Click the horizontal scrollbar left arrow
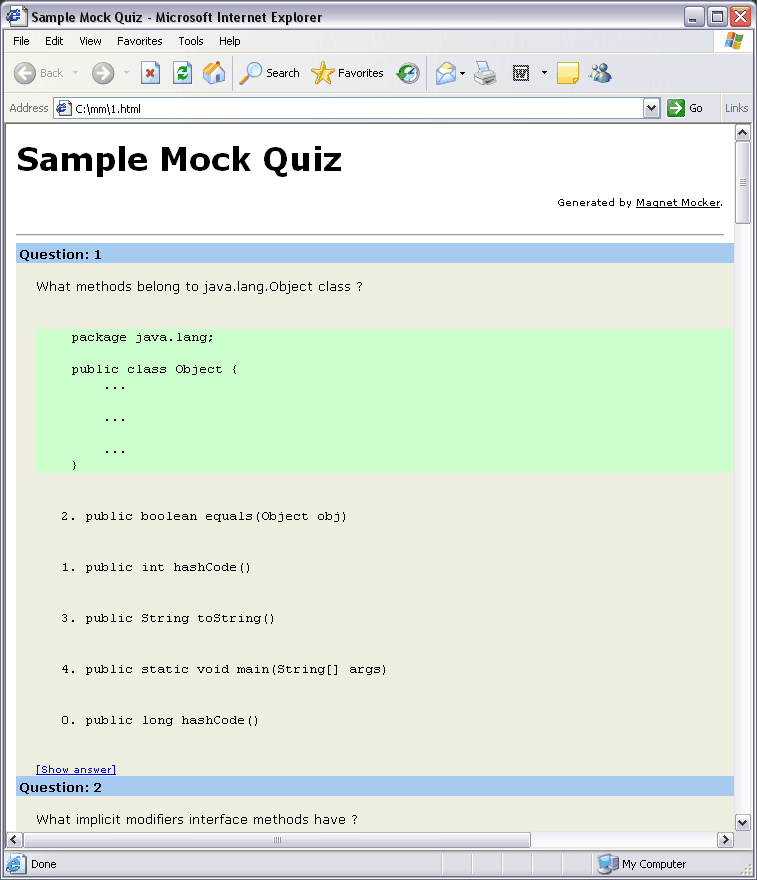The image size is (757, 880). tap(14, 840)
